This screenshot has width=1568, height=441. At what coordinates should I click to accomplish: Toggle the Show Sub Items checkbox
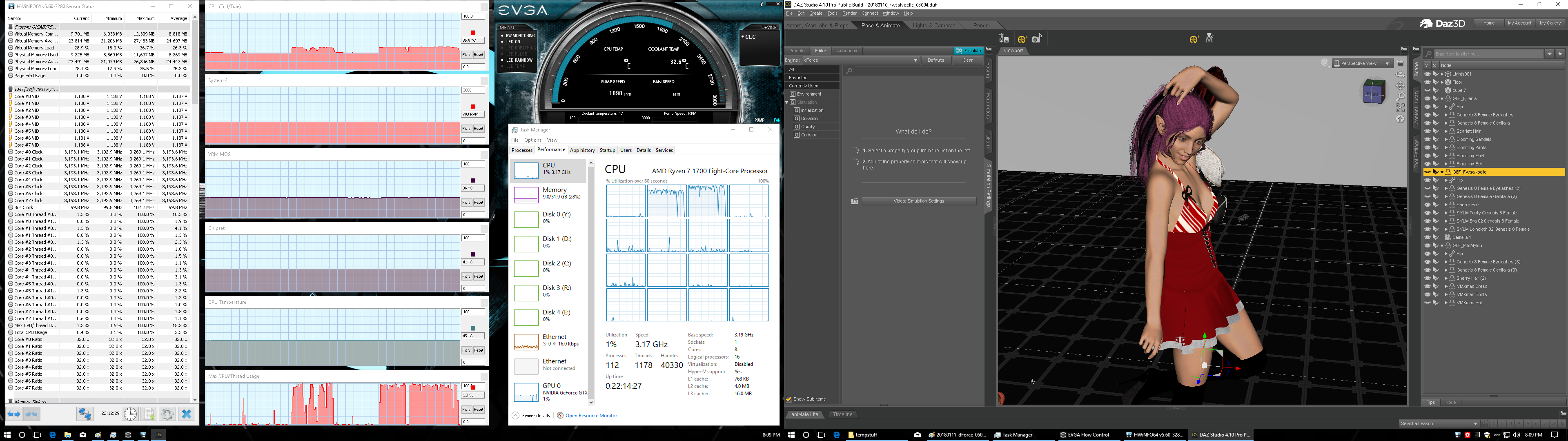coord(789,400)
